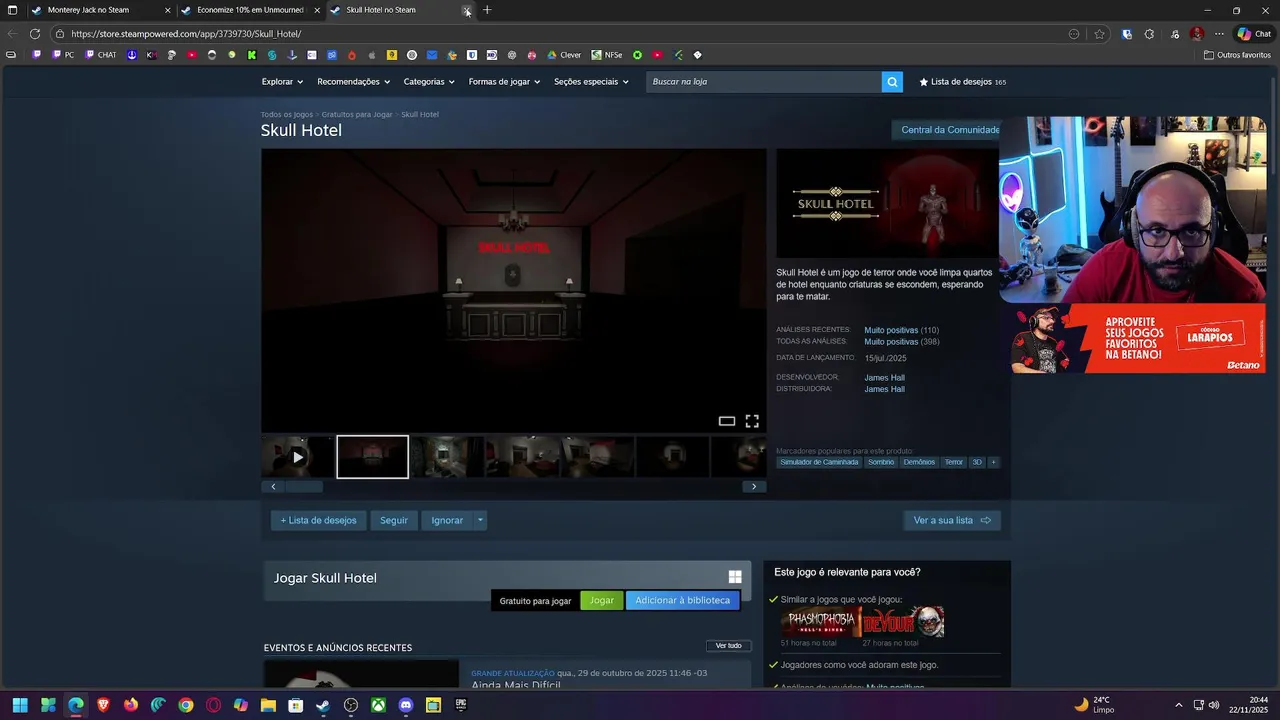Open the Edge profile avatar

tap(1197, 34)
